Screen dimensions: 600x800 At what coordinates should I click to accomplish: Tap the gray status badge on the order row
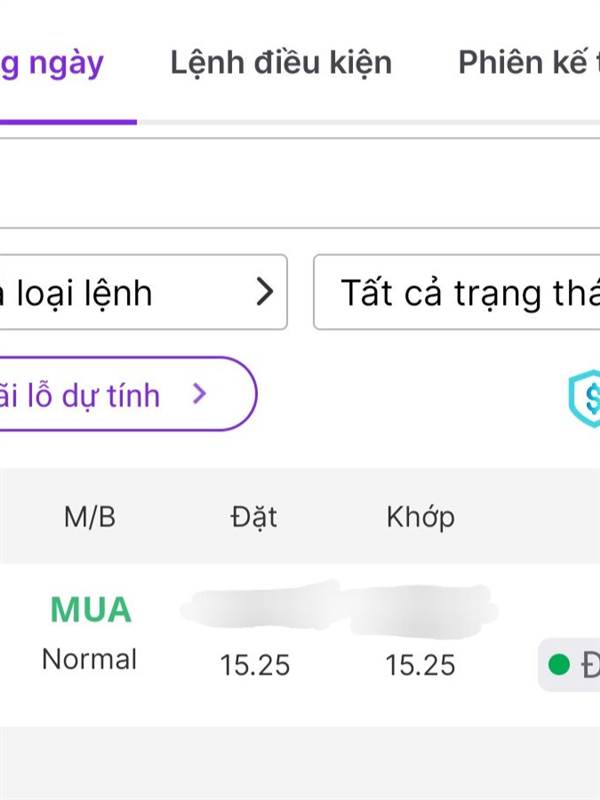570,664
